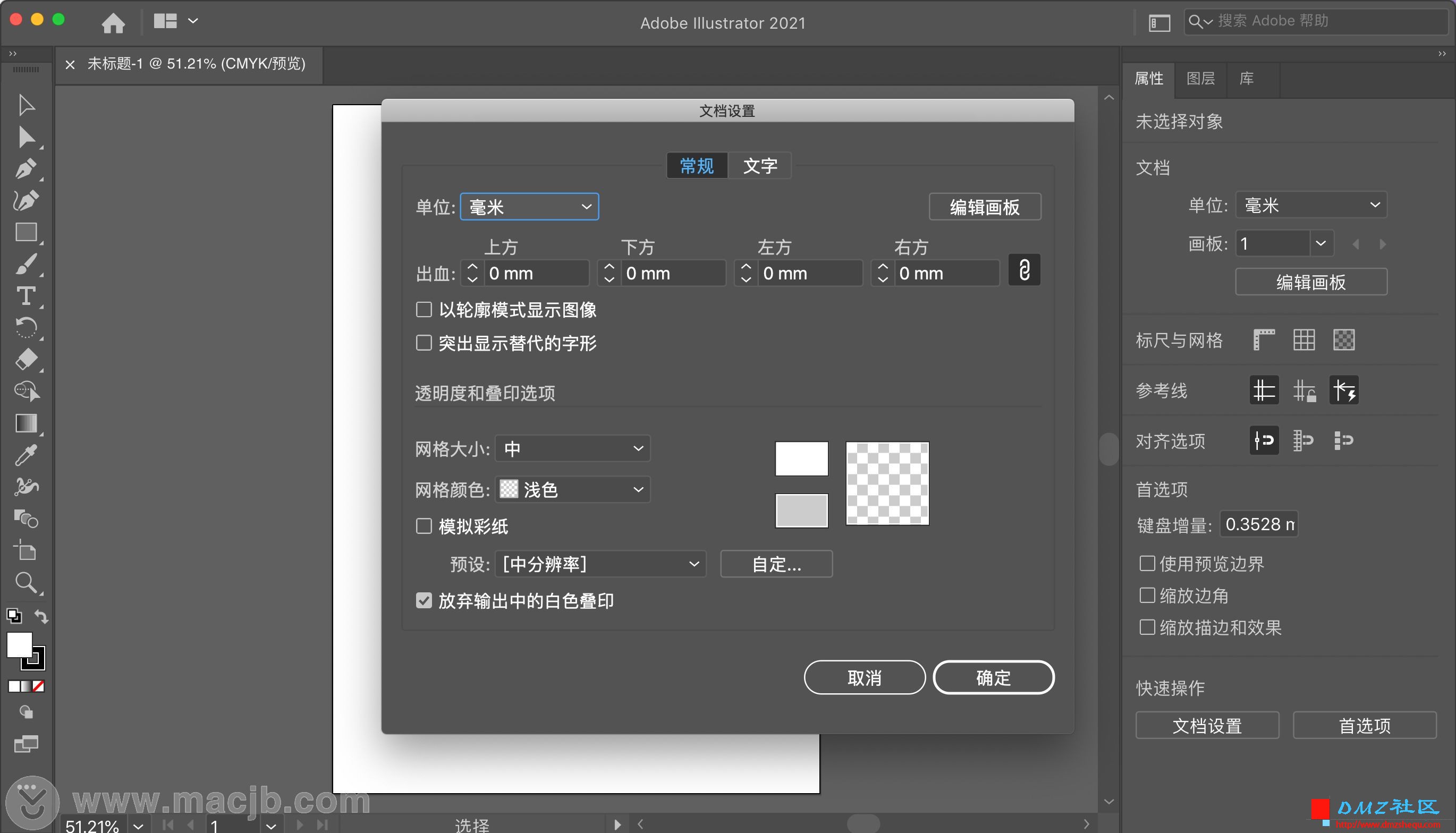Viewport: 1456px width, 833px height.
Task: Lock guides icon
Action: [1304, 390]
